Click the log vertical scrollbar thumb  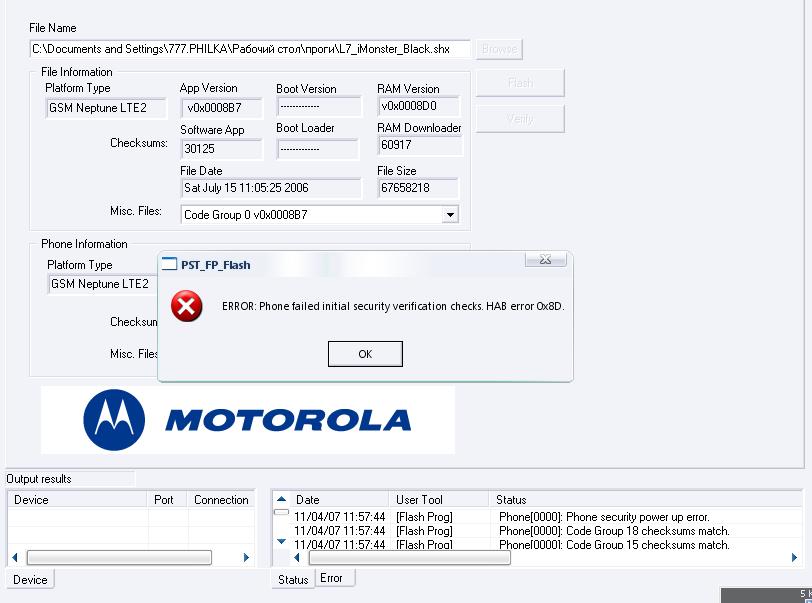pos(281,512)
